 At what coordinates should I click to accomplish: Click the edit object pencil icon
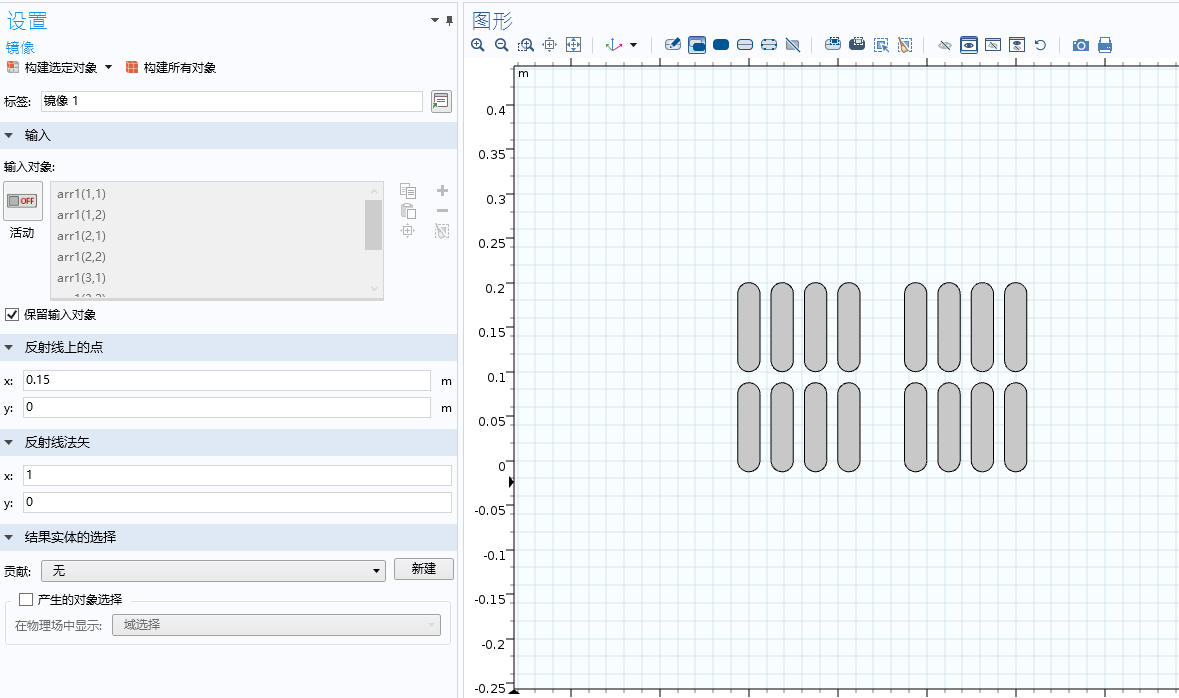click(x=673, y=45)
